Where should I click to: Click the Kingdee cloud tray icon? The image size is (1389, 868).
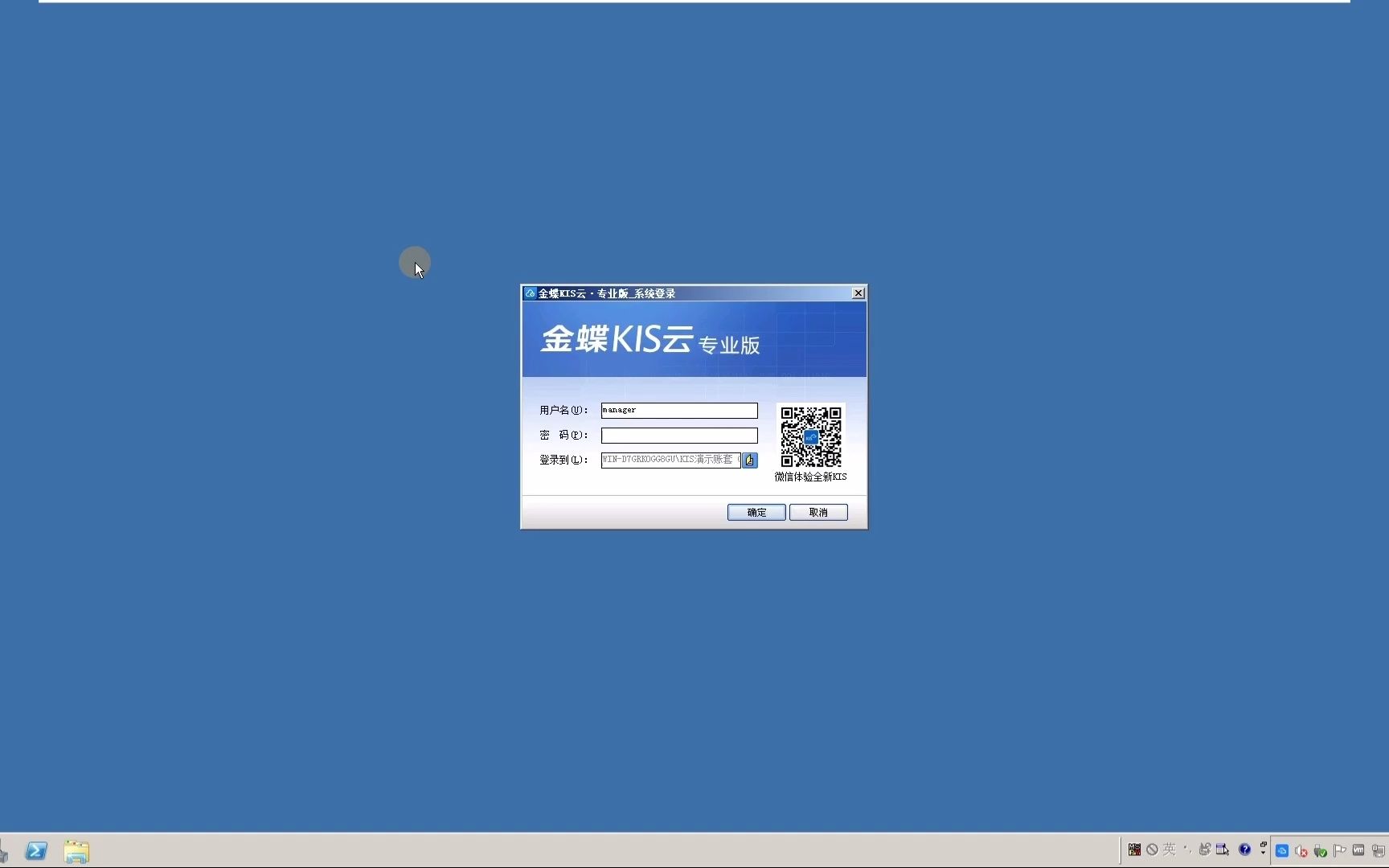tap(1282, 850)
